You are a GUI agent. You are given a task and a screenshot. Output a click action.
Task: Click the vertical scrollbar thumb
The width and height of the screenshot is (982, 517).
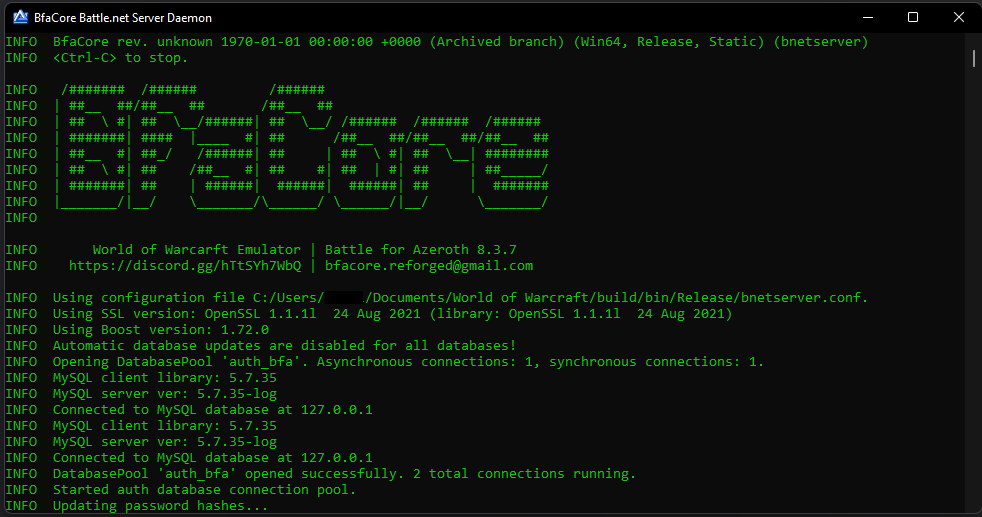click(973, 58)
